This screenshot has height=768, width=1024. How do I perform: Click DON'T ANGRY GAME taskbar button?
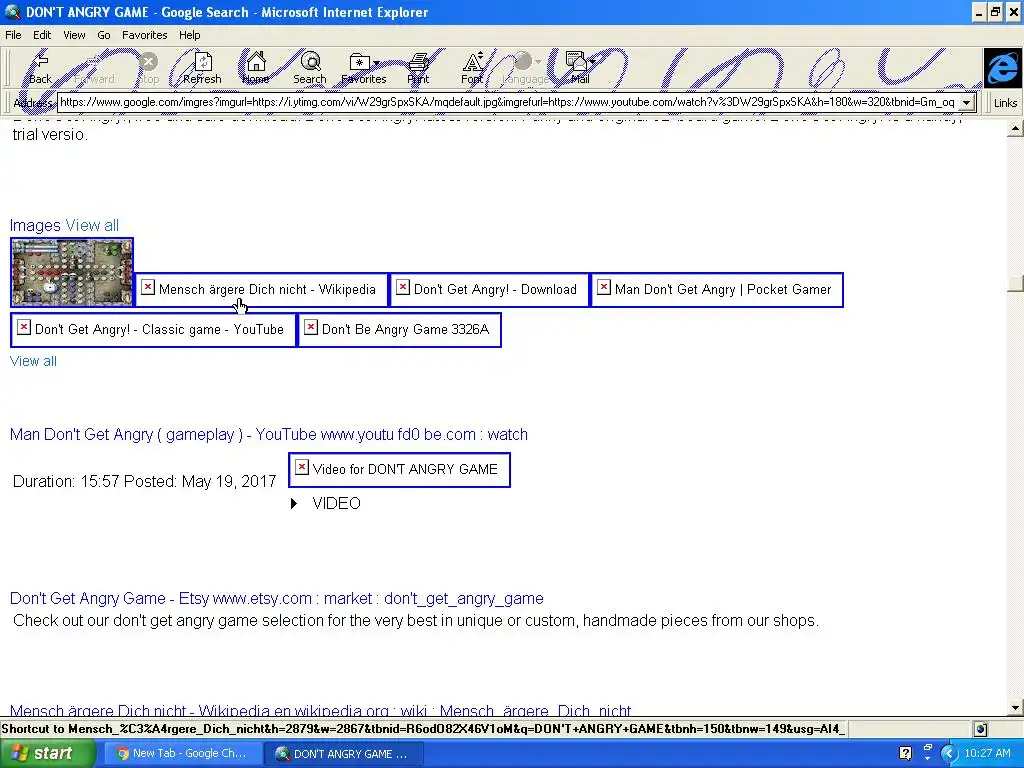click(x=344, y=753)
